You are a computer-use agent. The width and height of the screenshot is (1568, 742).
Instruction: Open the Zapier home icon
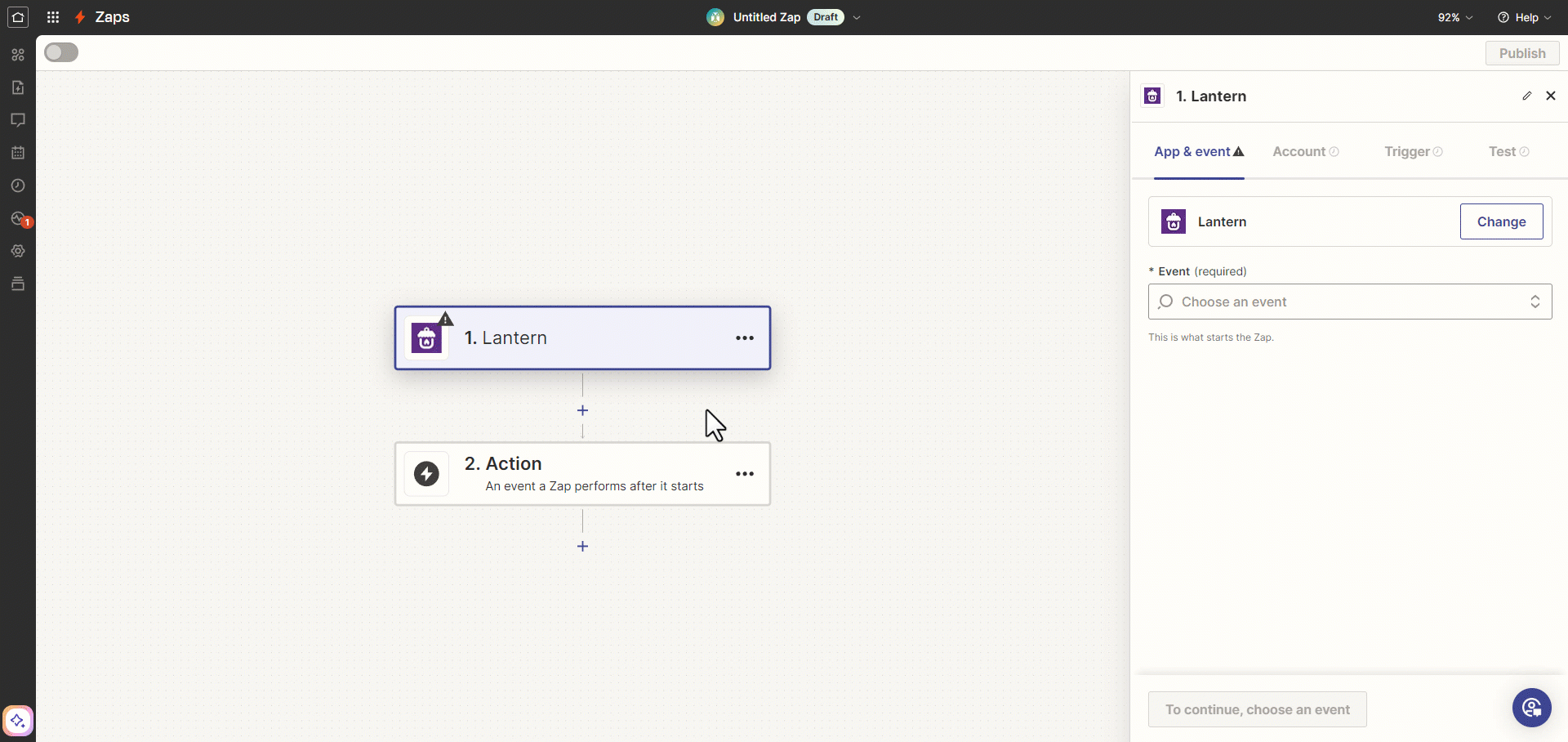(x=18, y=17)
